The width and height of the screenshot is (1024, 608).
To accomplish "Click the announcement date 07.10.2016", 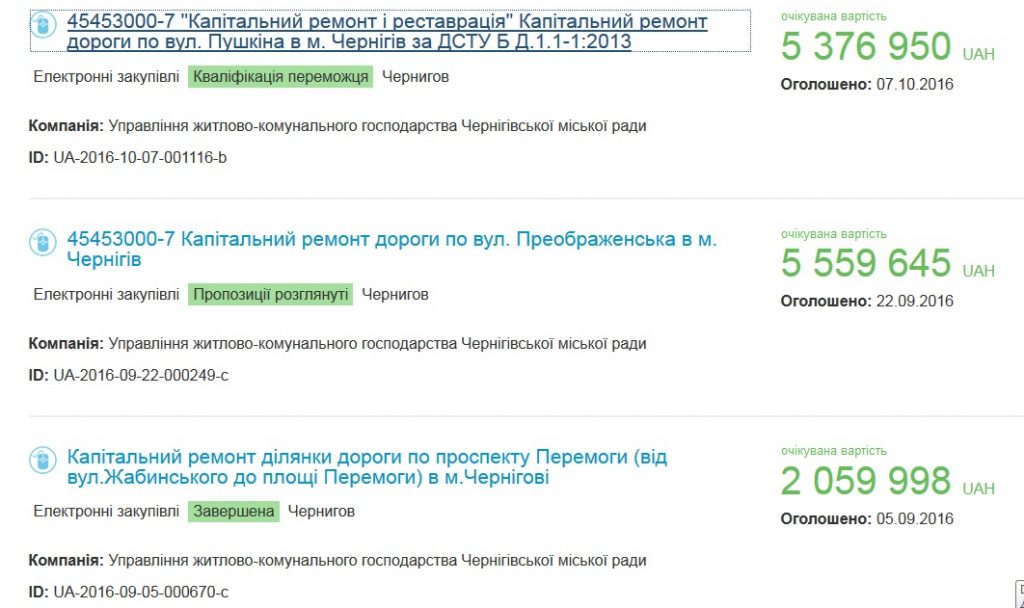I will click(x=914, y=84).
